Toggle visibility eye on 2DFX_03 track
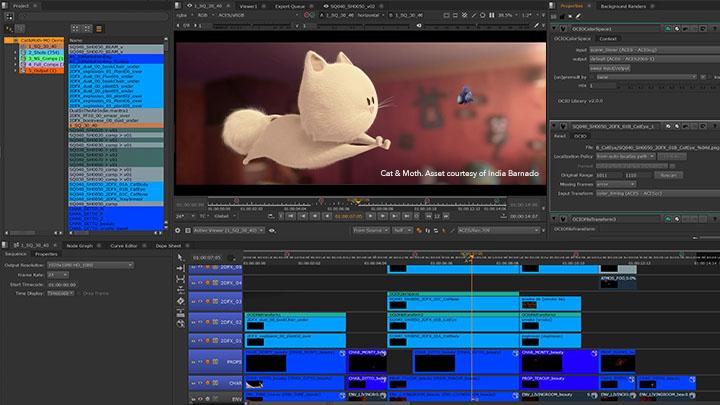Image resolution: width=720 pixels, height=405 pixels. (200, 302)
